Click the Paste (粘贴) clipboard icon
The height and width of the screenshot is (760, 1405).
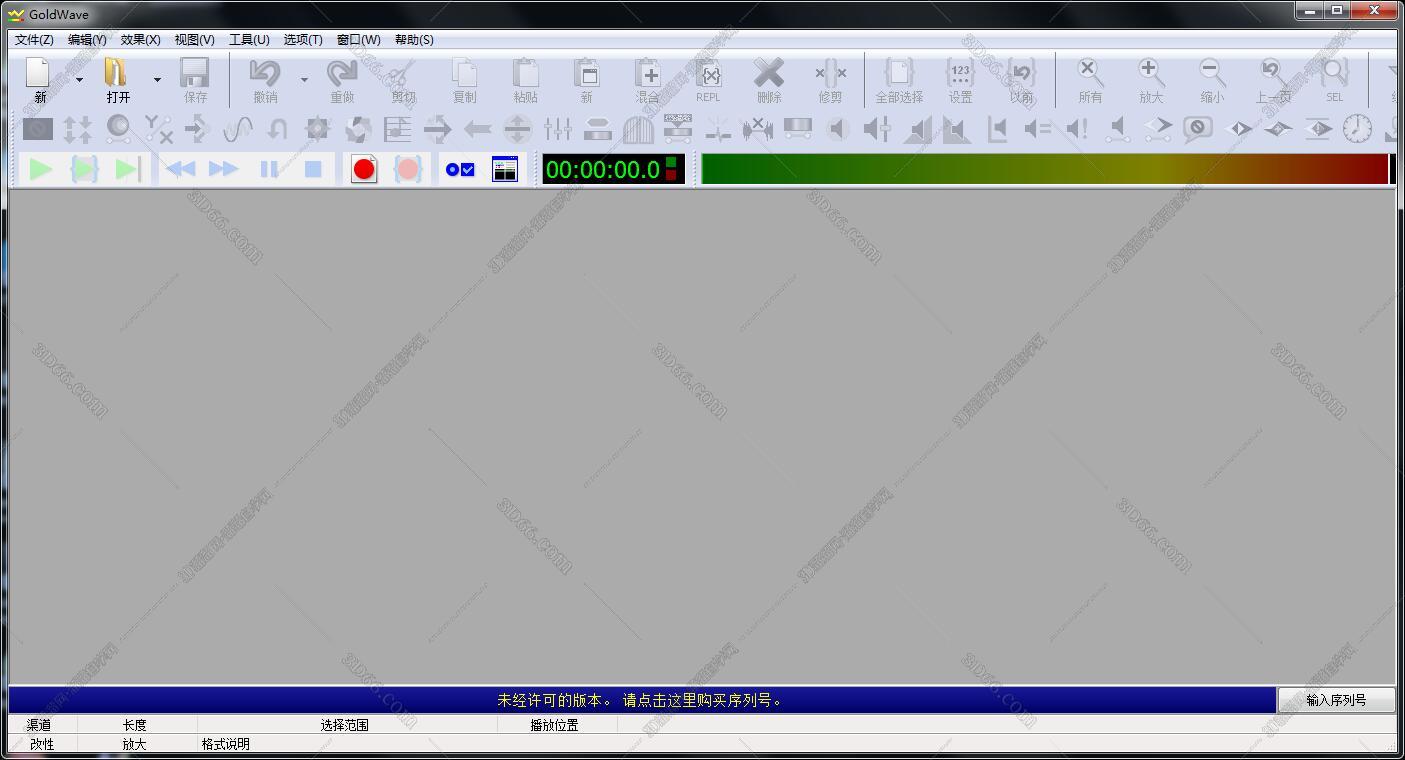point(525,72)
